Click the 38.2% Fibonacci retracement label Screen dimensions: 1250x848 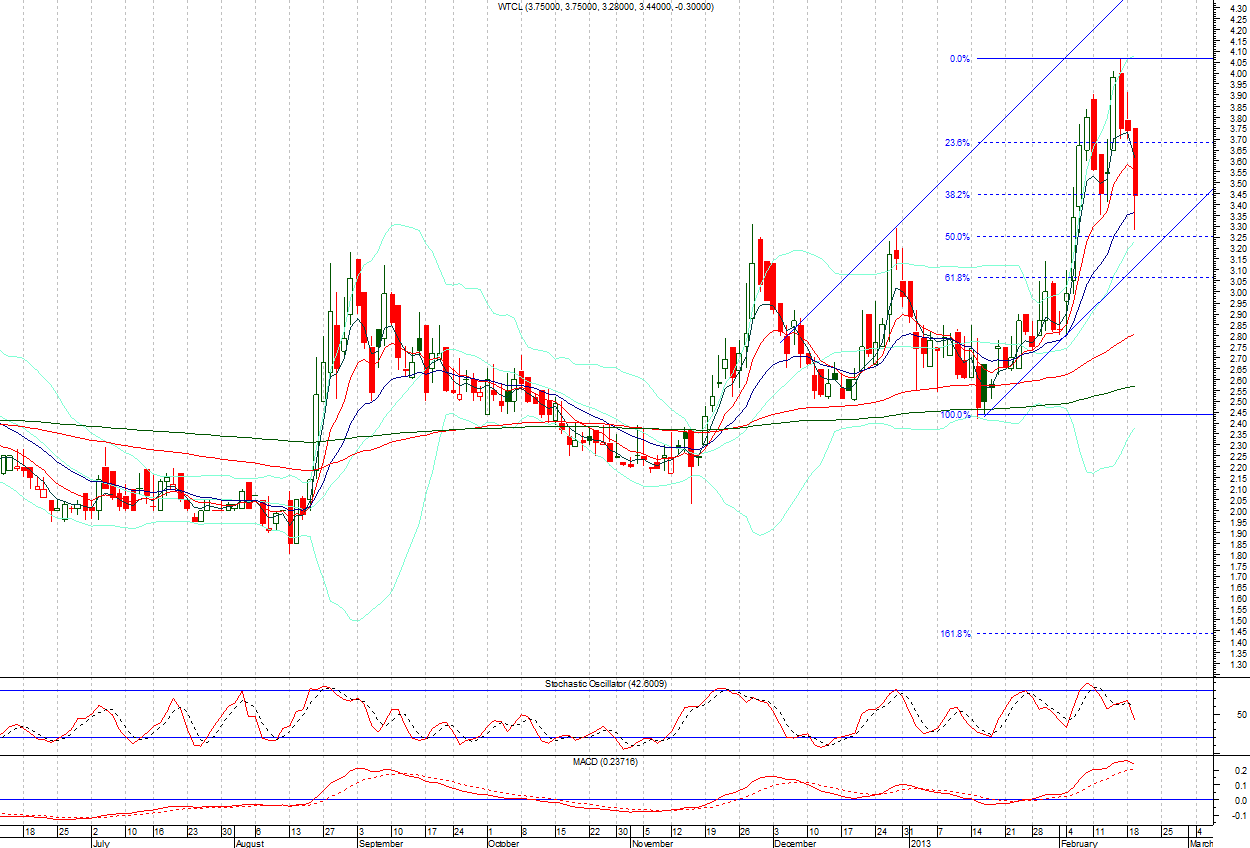(957, 195)
